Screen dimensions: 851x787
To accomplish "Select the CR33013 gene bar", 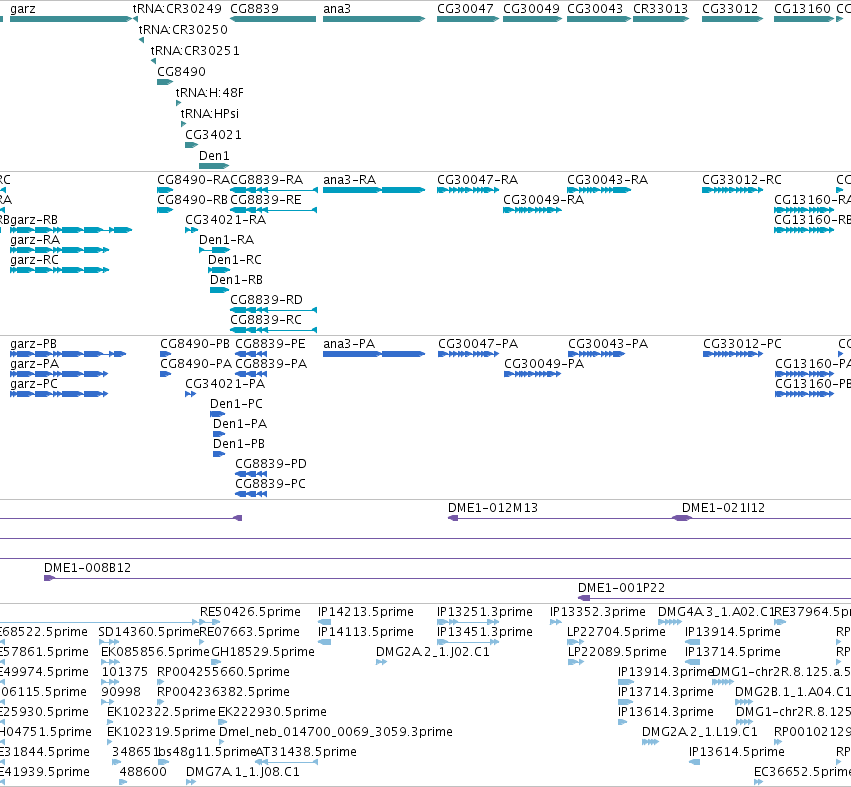I will click(661, 19).
